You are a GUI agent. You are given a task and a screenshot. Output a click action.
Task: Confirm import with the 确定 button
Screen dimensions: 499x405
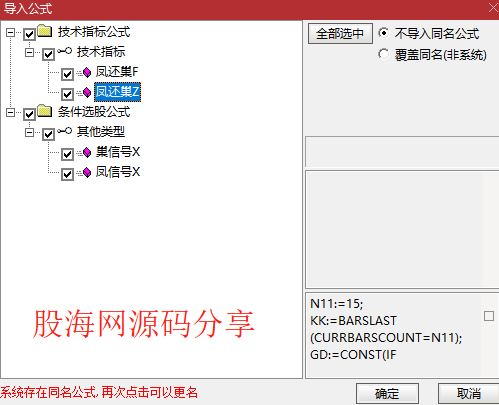click(387, 394)
